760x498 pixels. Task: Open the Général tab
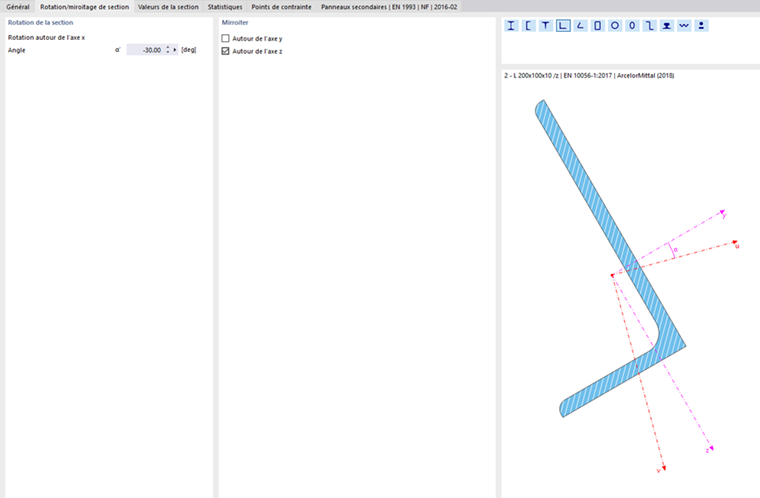(x=18, y=7)
